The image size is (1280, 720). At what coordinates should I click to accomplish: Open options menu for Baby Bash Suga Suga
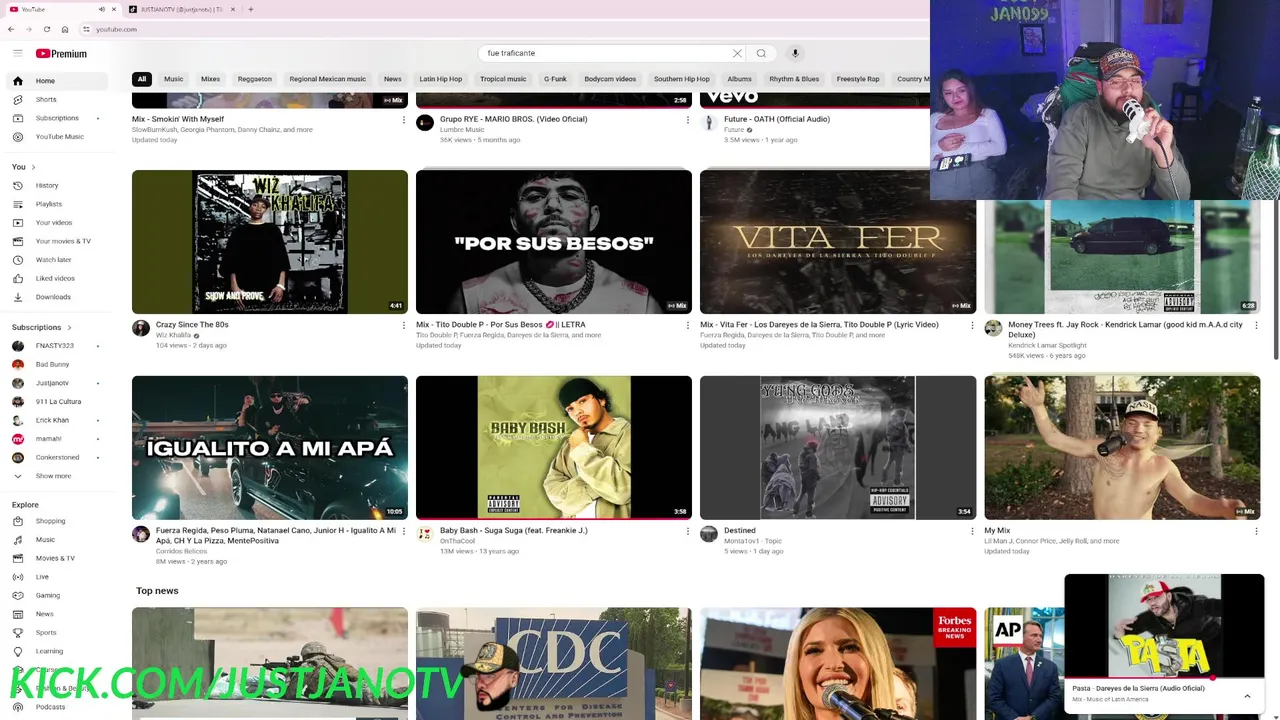pyautogui.click(x=688, y=531)
